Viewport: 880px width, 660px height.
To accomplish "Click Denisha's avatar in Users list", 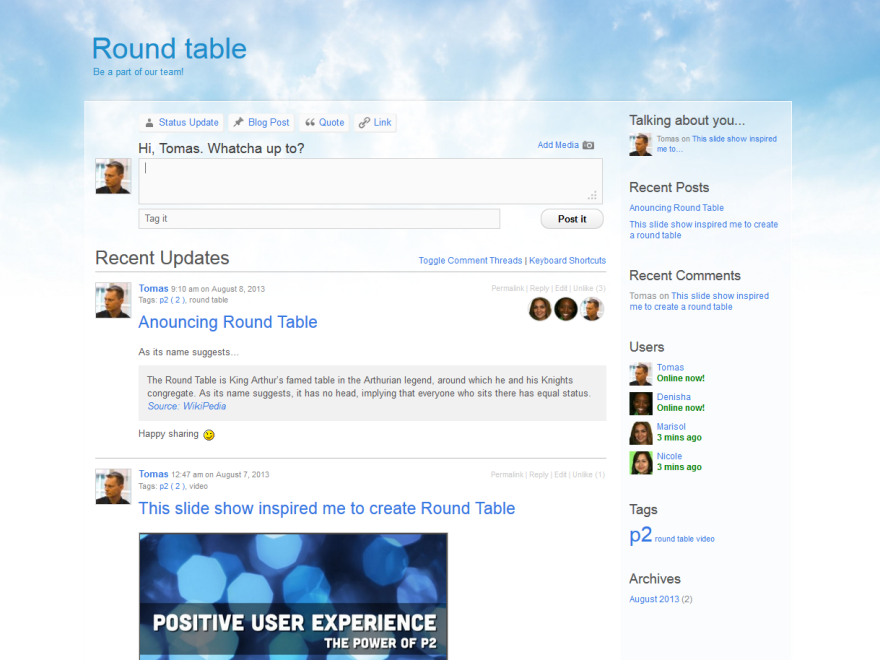I will [641, 403].
